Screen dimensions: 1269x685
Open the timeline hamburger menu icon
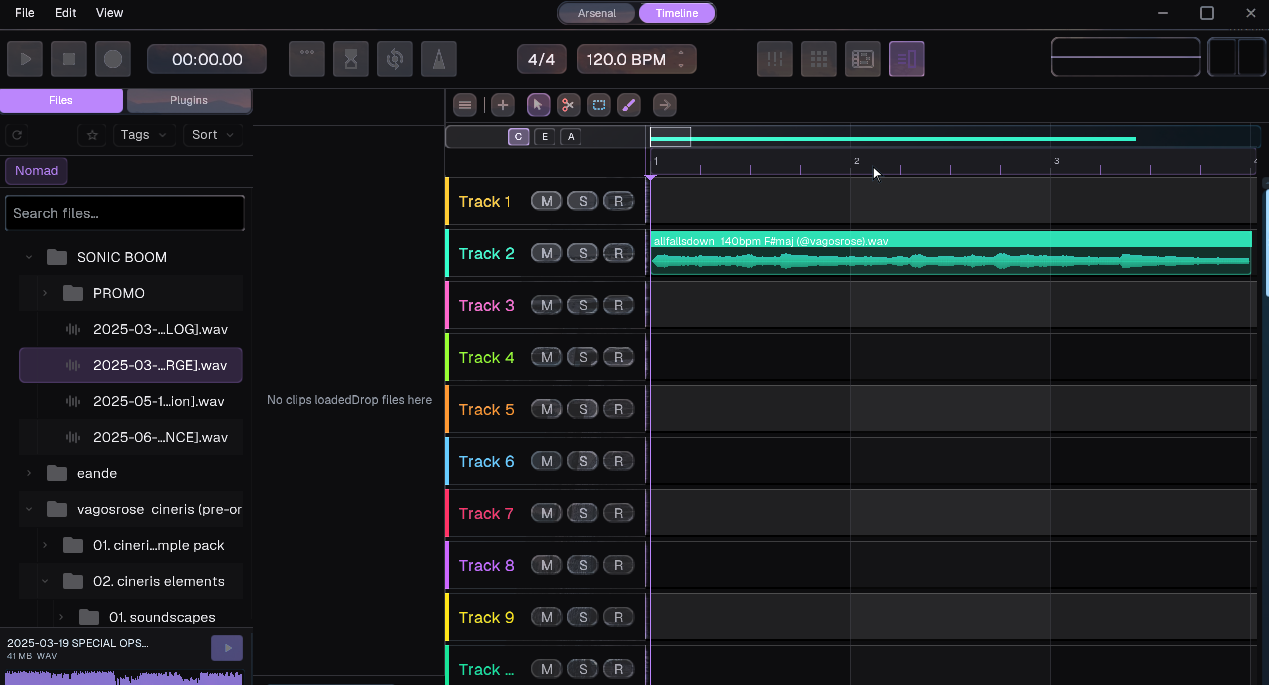click(x=464, y=104)
